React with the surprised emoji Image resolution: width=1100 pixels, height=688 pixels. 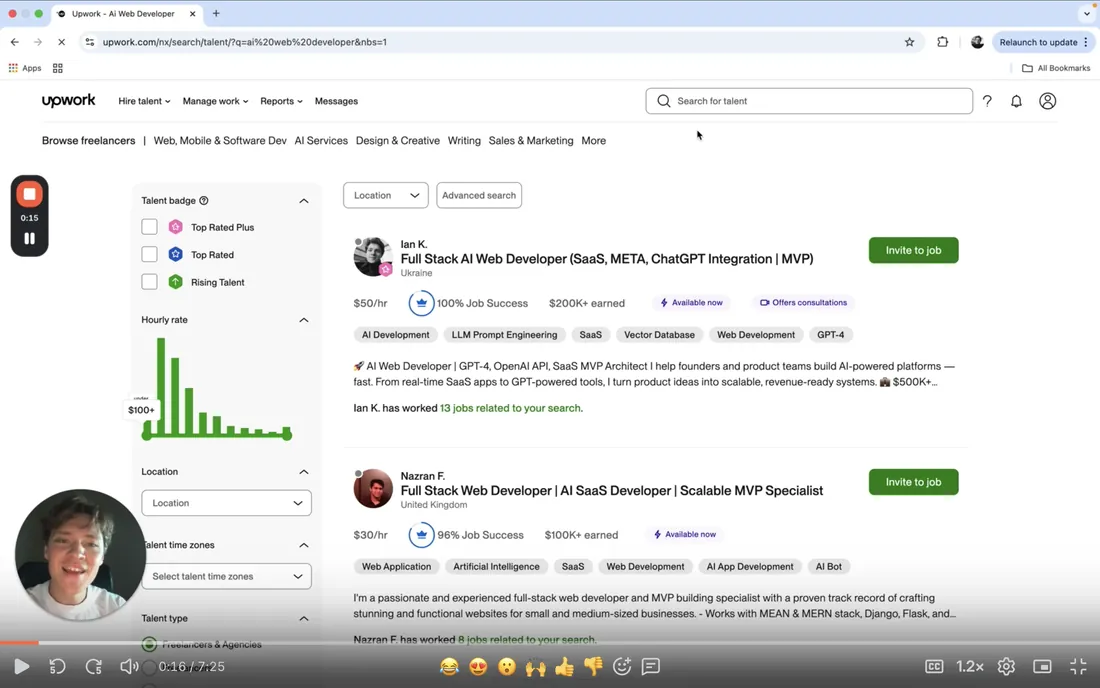click(x=507, y=666)
